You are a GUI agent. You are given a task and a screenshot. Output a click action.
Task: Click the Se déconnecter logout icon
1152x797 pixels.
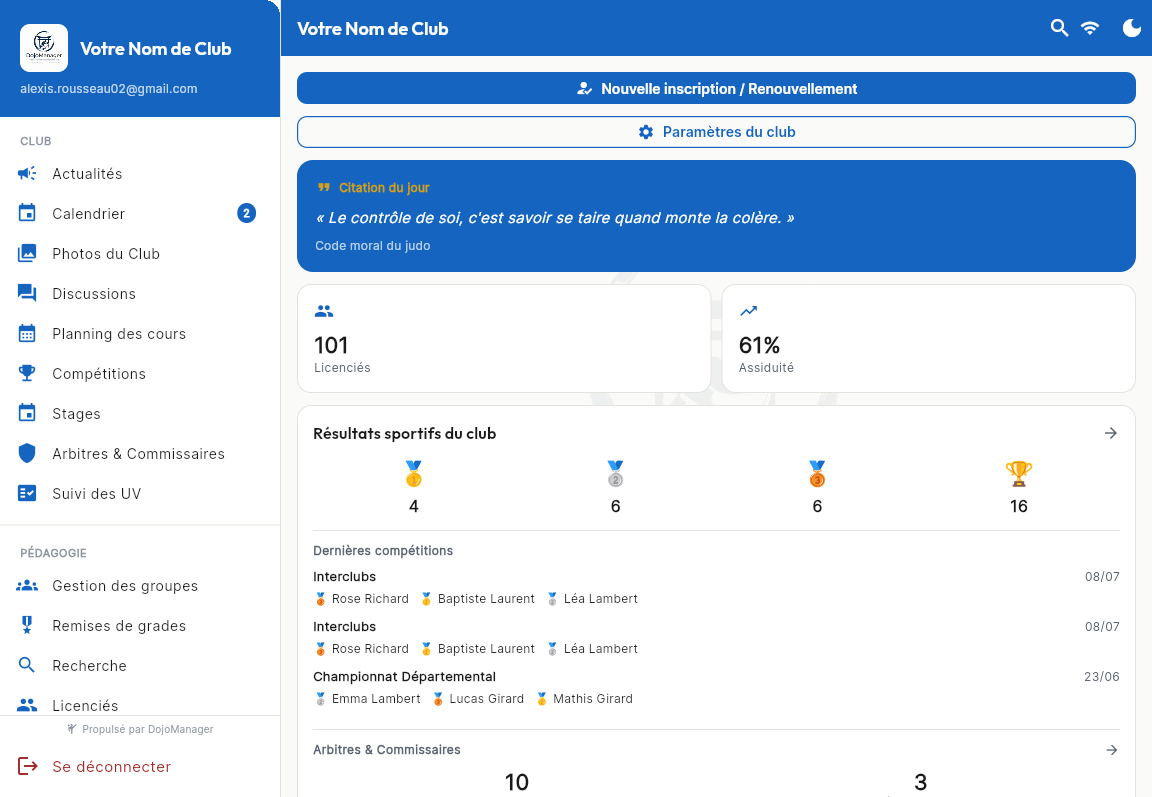click(x=27, y=766)
